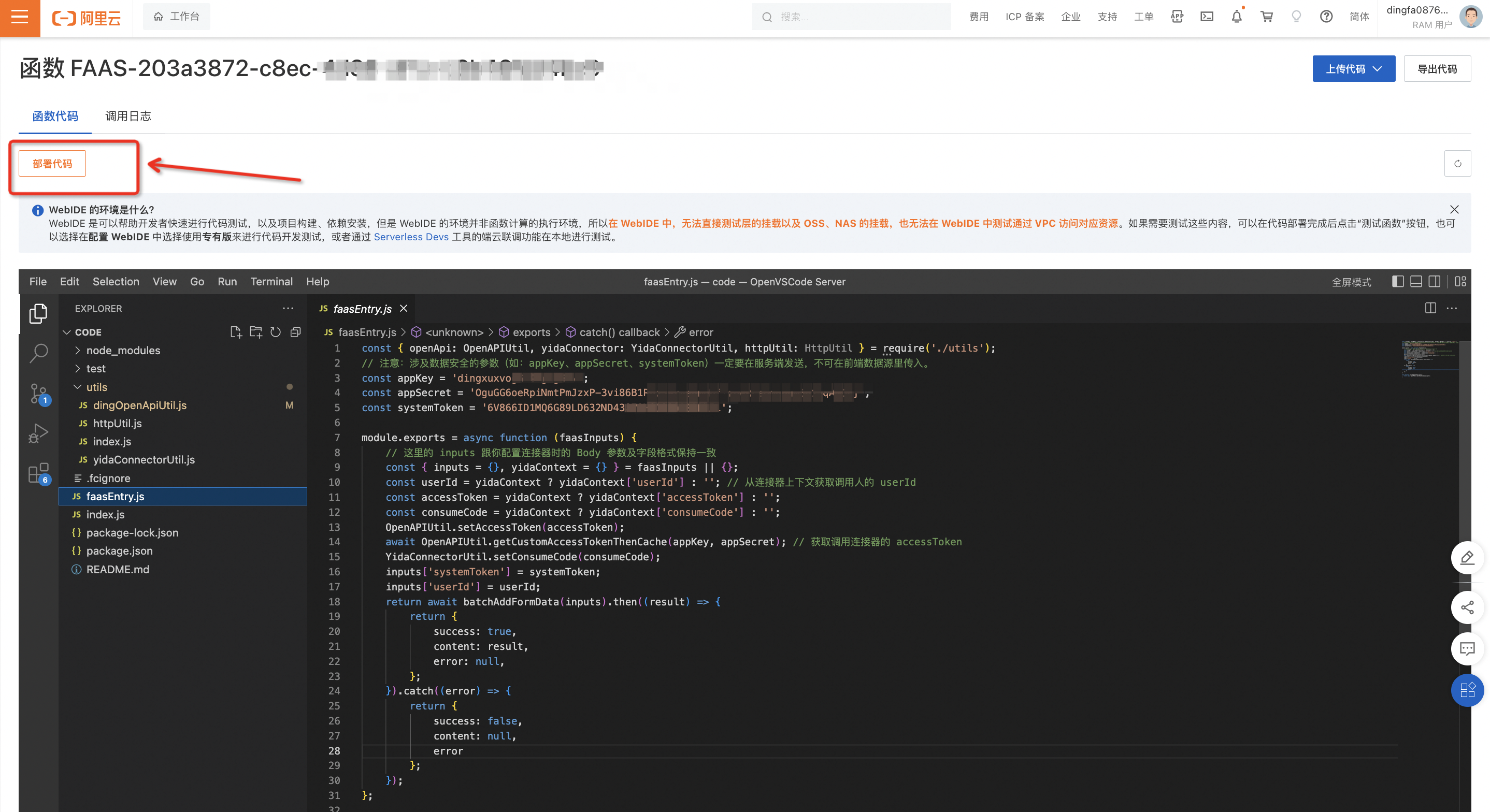The image size is (1490, 812).
Task: Open Run and Debug view
Action: 38,434
